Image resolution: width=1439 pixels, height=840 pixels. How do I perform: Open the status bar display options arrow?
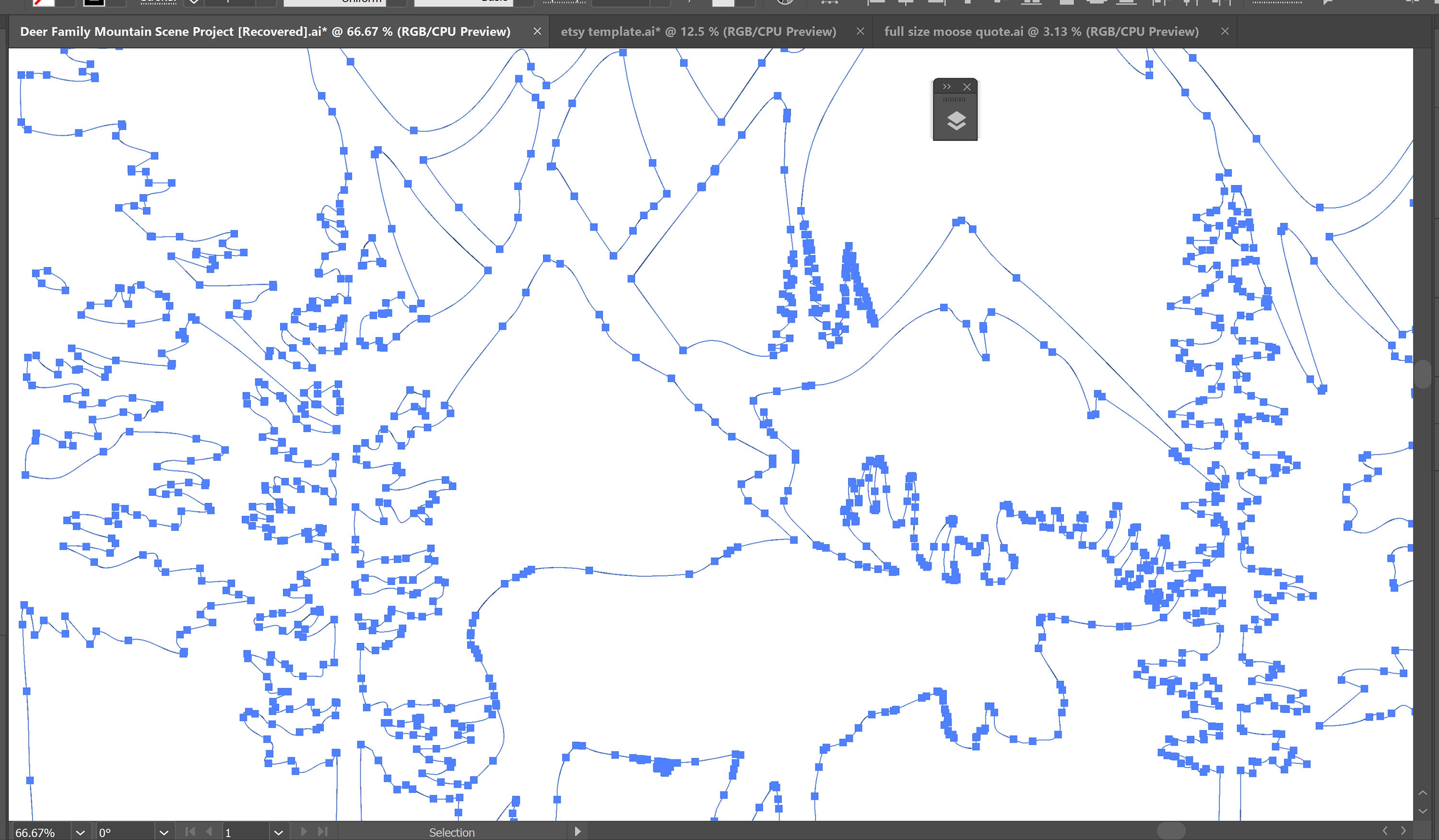coord(578,832)
